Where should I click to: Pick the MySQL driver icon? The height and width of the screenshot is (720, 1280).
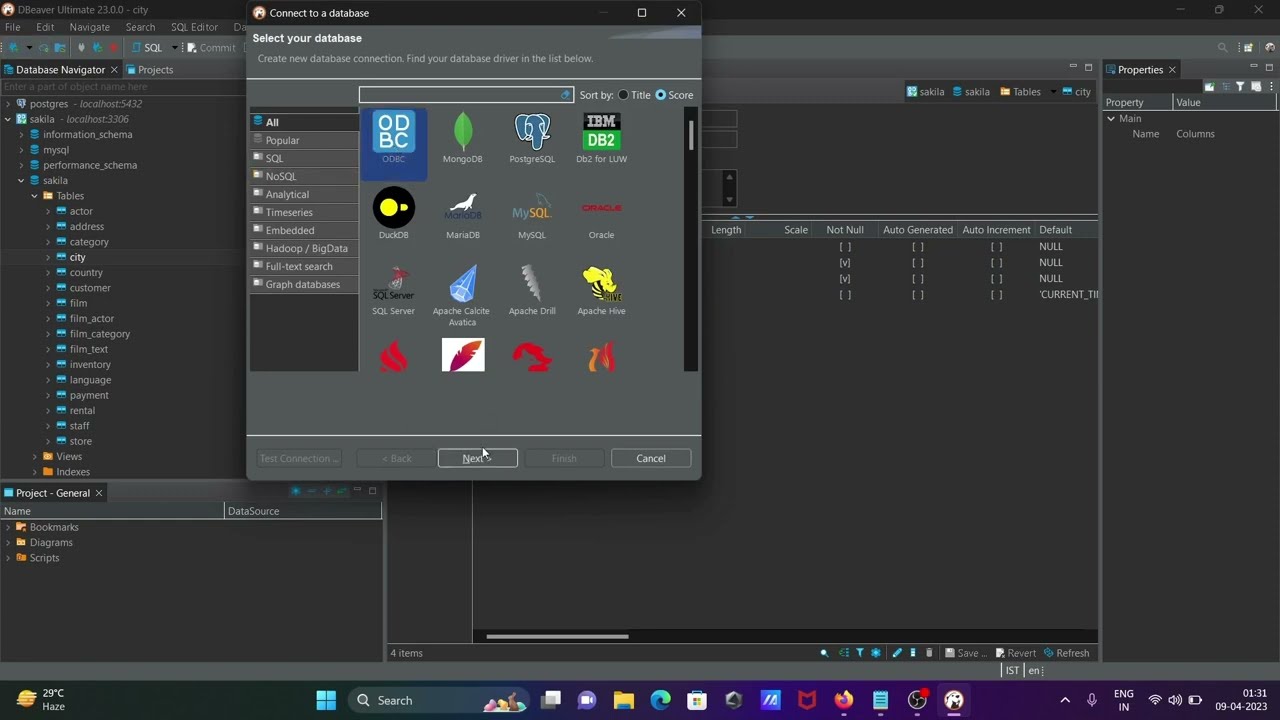[532, 208]
